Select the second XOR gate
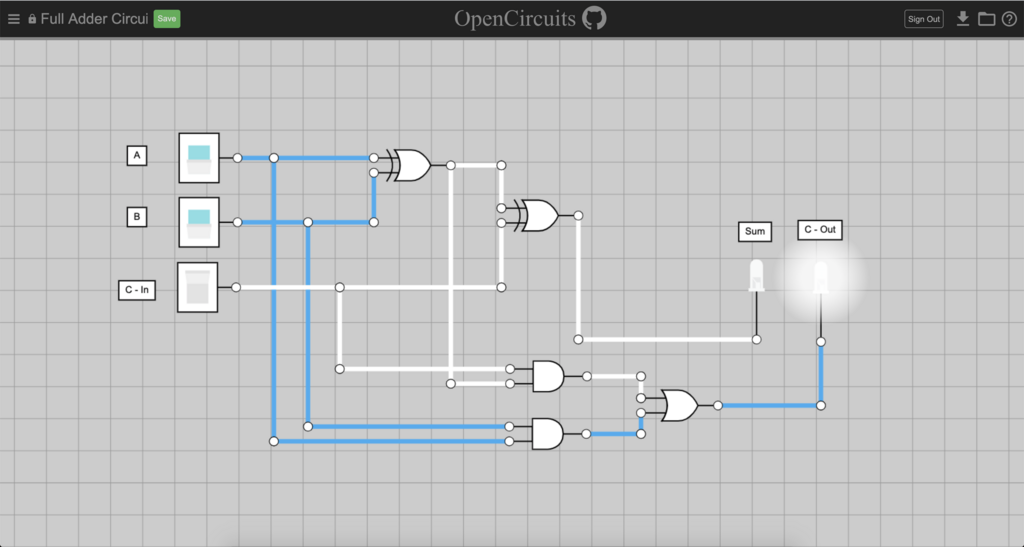 (x=537, y=215)
